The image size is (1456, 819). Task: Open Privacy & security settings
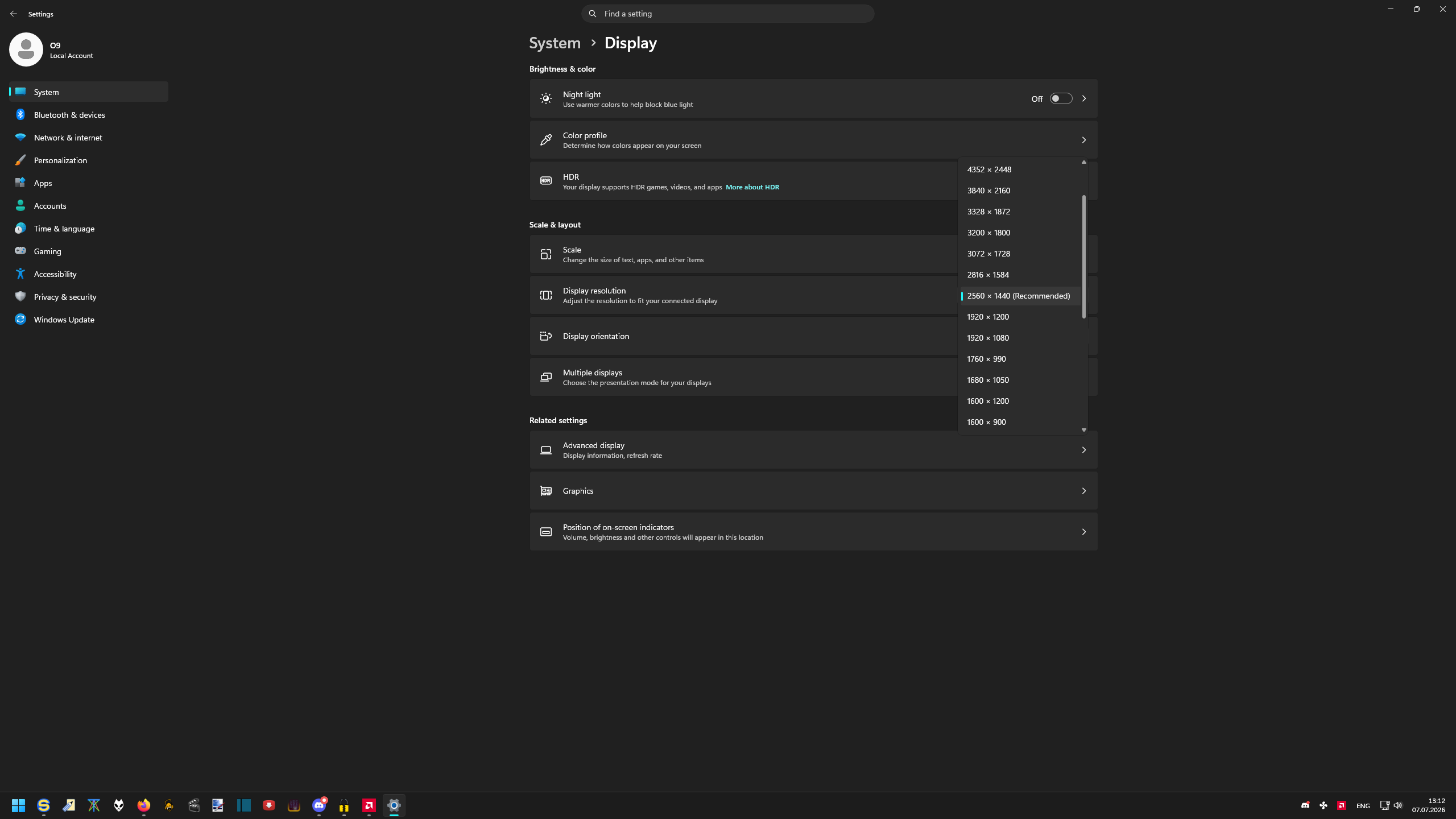89,296
